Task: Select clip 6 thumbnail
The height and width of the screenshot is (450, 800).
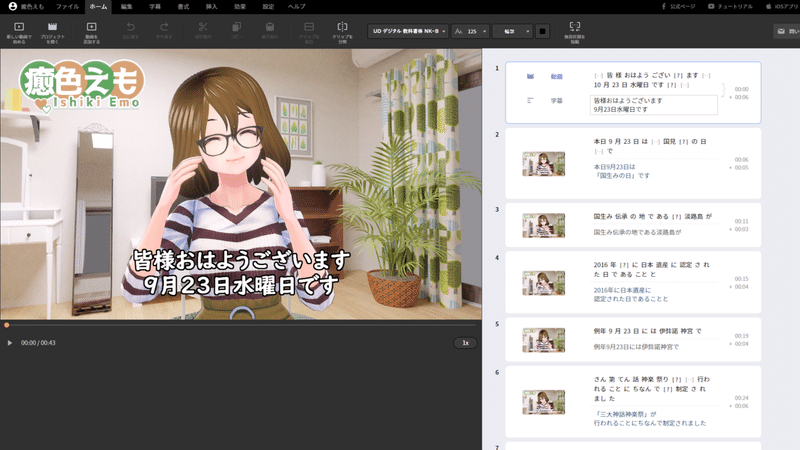Action: [x=543, y=402]
